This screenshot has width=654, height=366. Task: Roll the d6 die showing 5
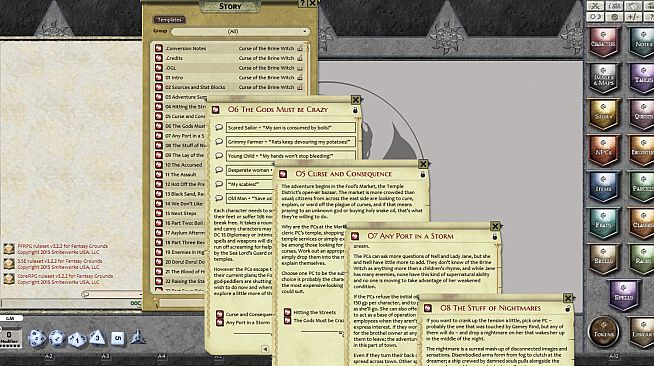118,338
